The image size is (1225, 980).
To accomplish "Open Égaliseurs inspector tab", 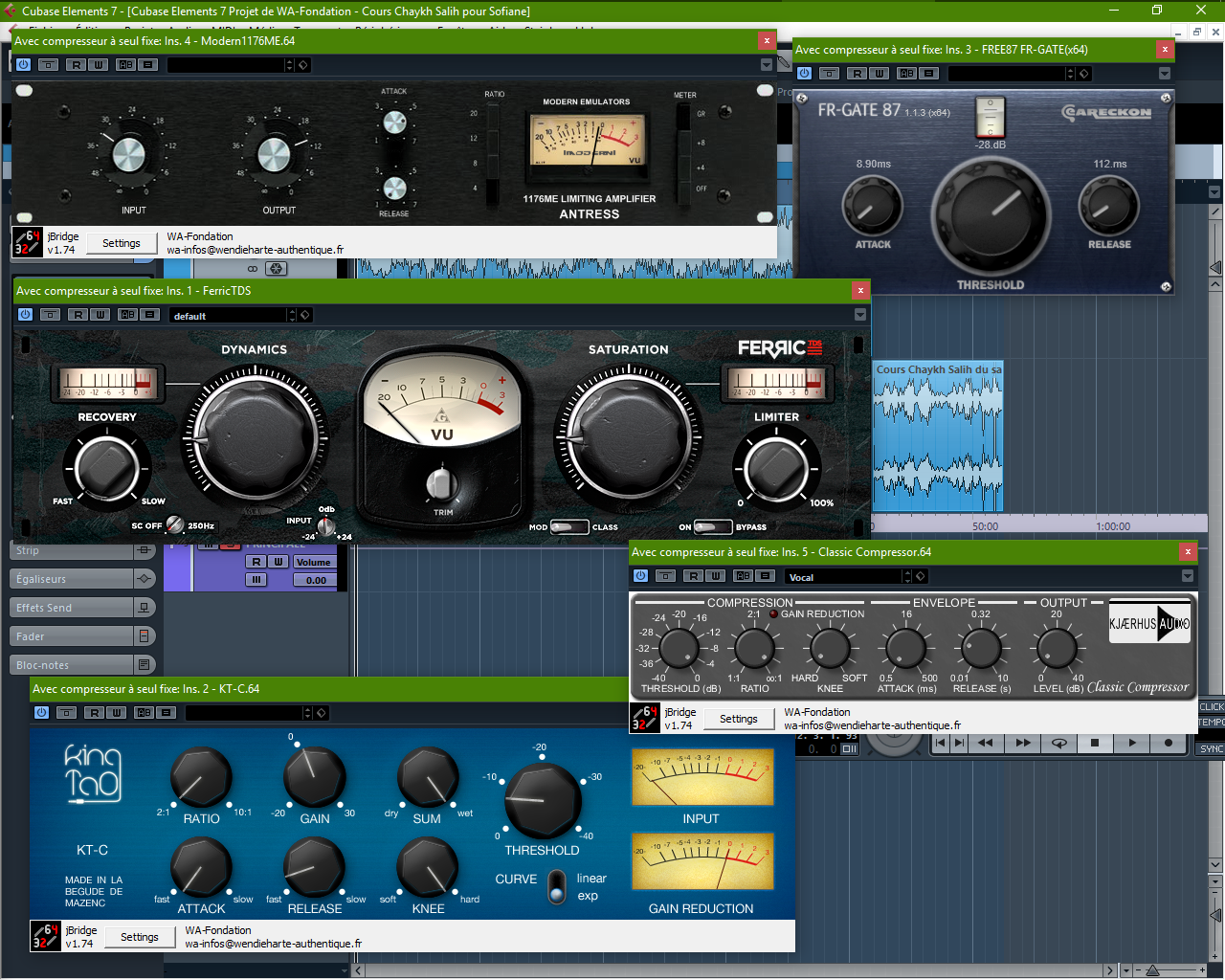I will coord(82,579).
